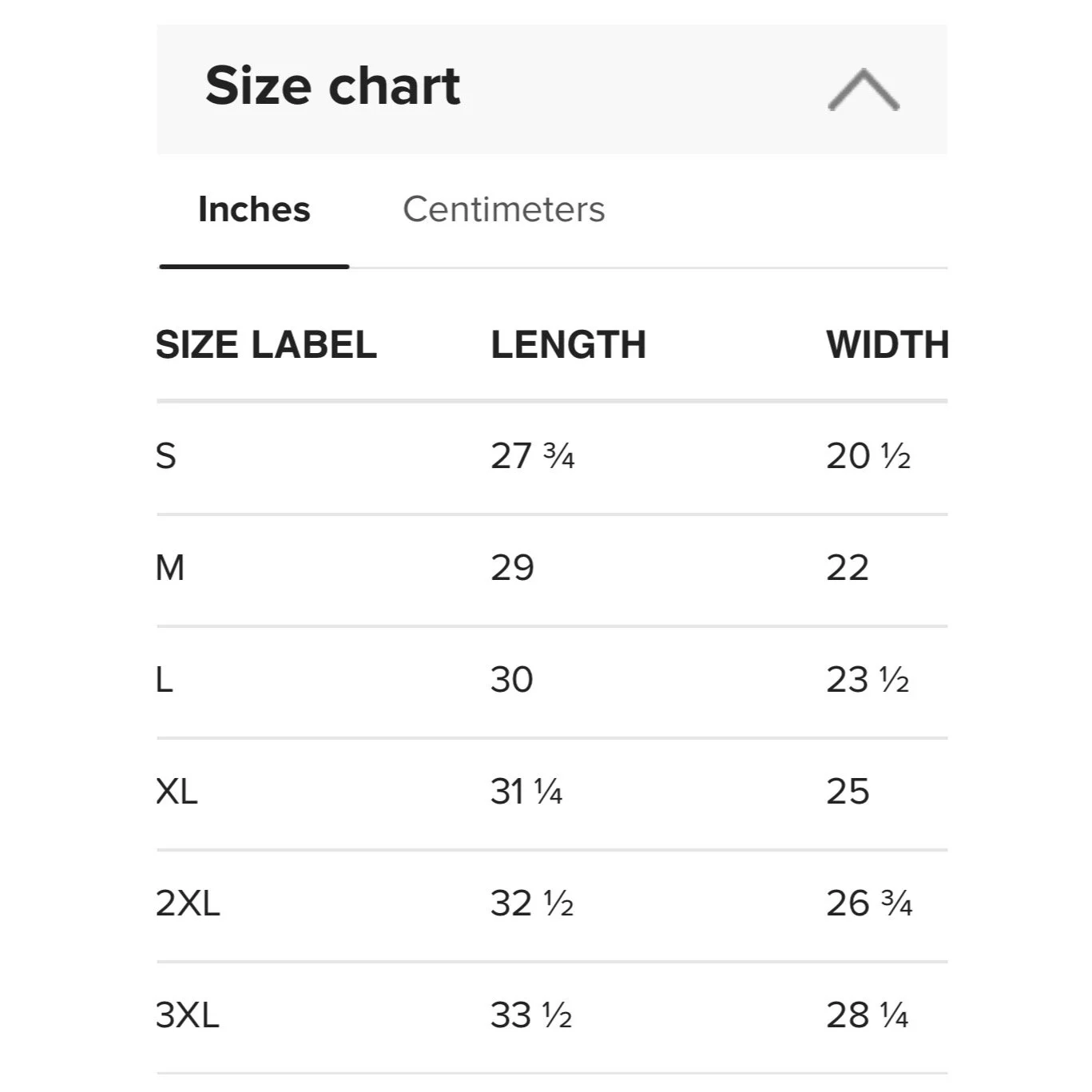Viewport: 1092px width, 1092px height.
Task: Click the 29 length value for M
Action: (512, 569)
